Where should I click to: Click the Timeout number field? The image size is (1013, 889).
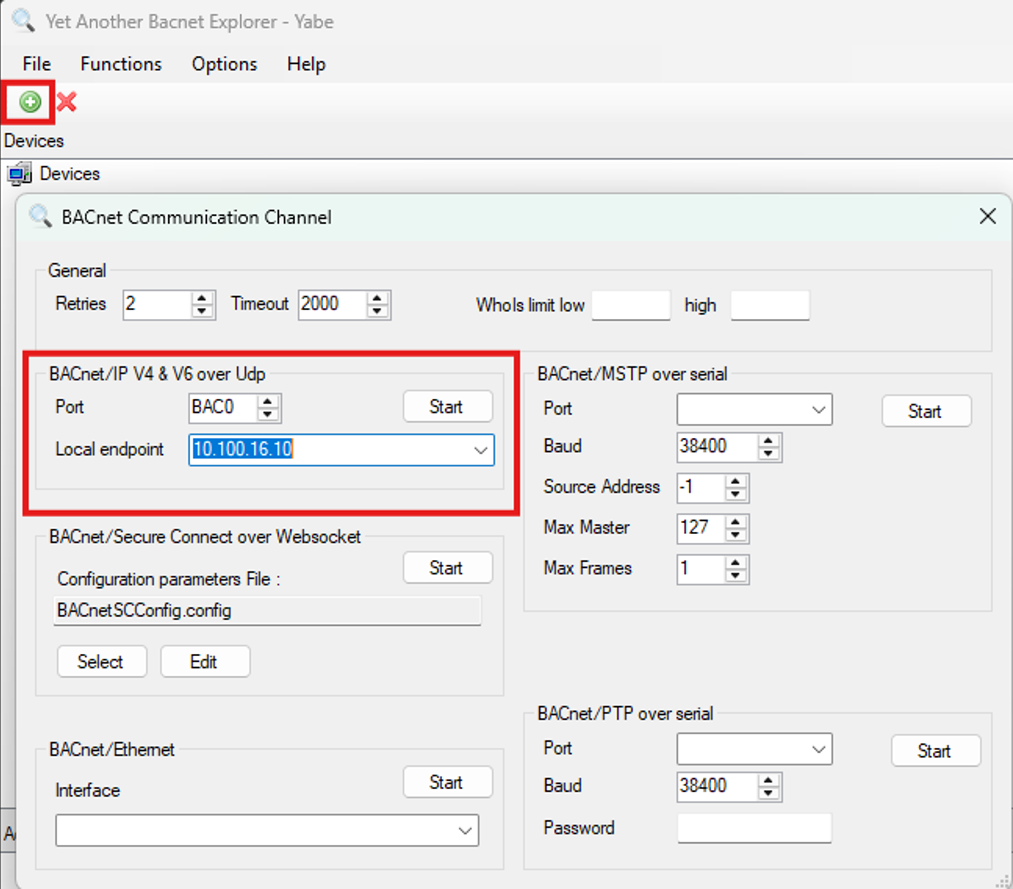click(333, 304)
